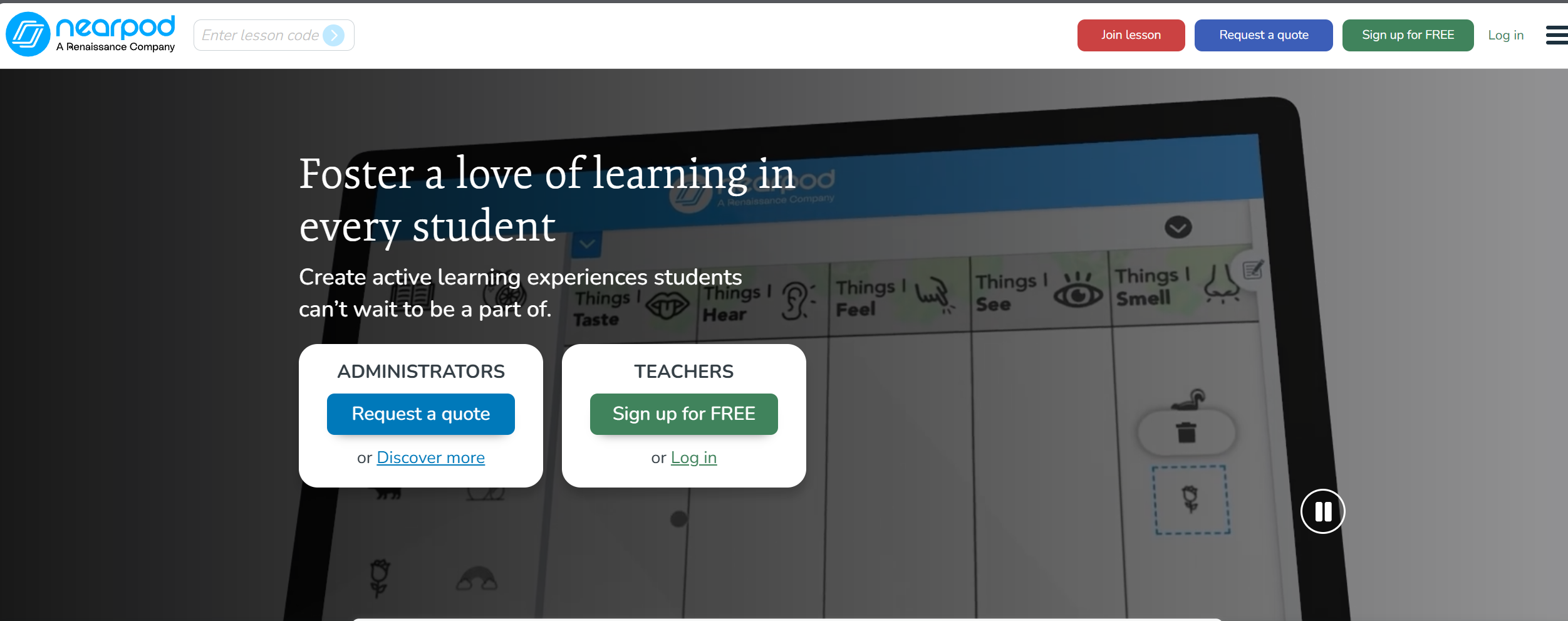The width and height of the screenshot is (1568, 621).
Task: Click the edit note pencil icon
Action: pyautogui.click(x=1253, y=270)
